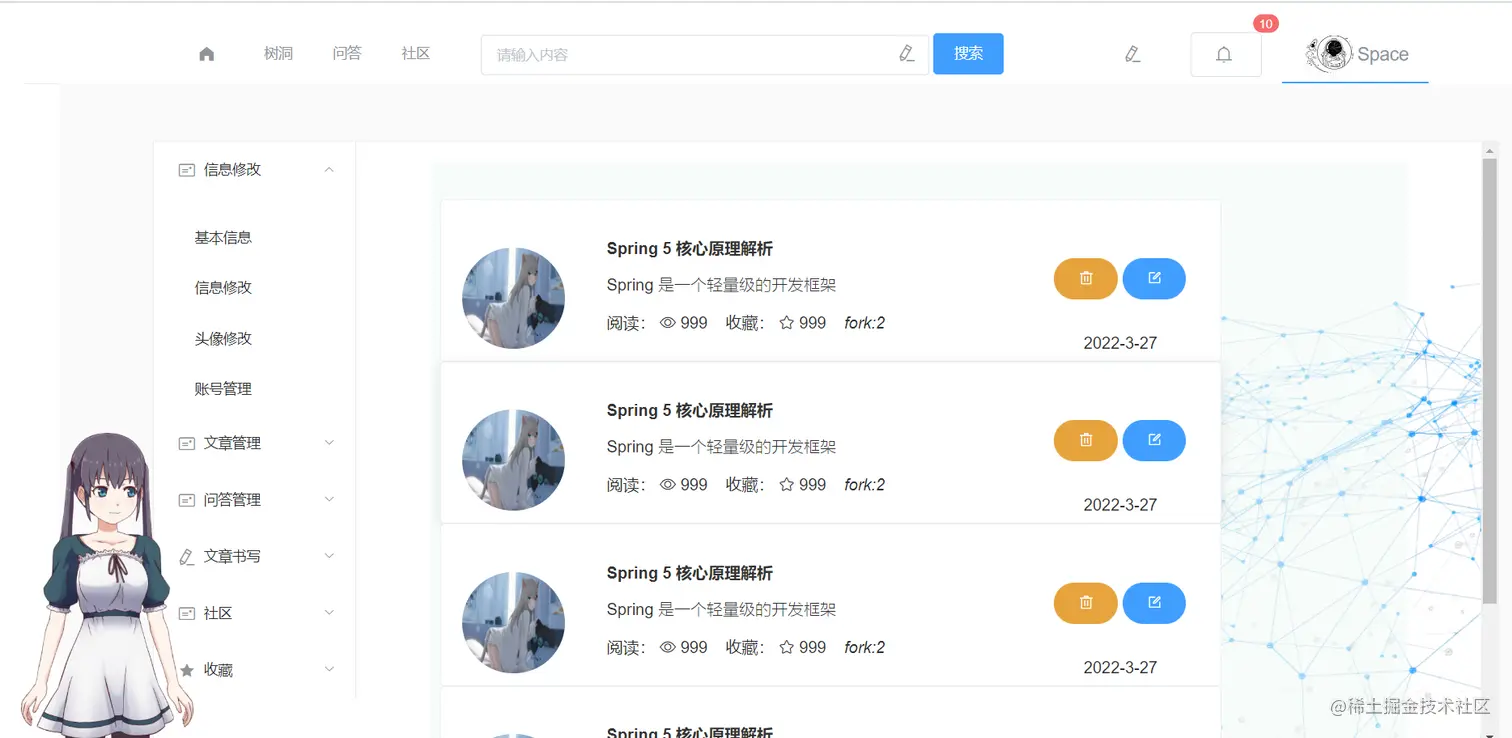
Task: Click the pen icon beside 文章书写 in sidebar
Action: click(186, 556)
